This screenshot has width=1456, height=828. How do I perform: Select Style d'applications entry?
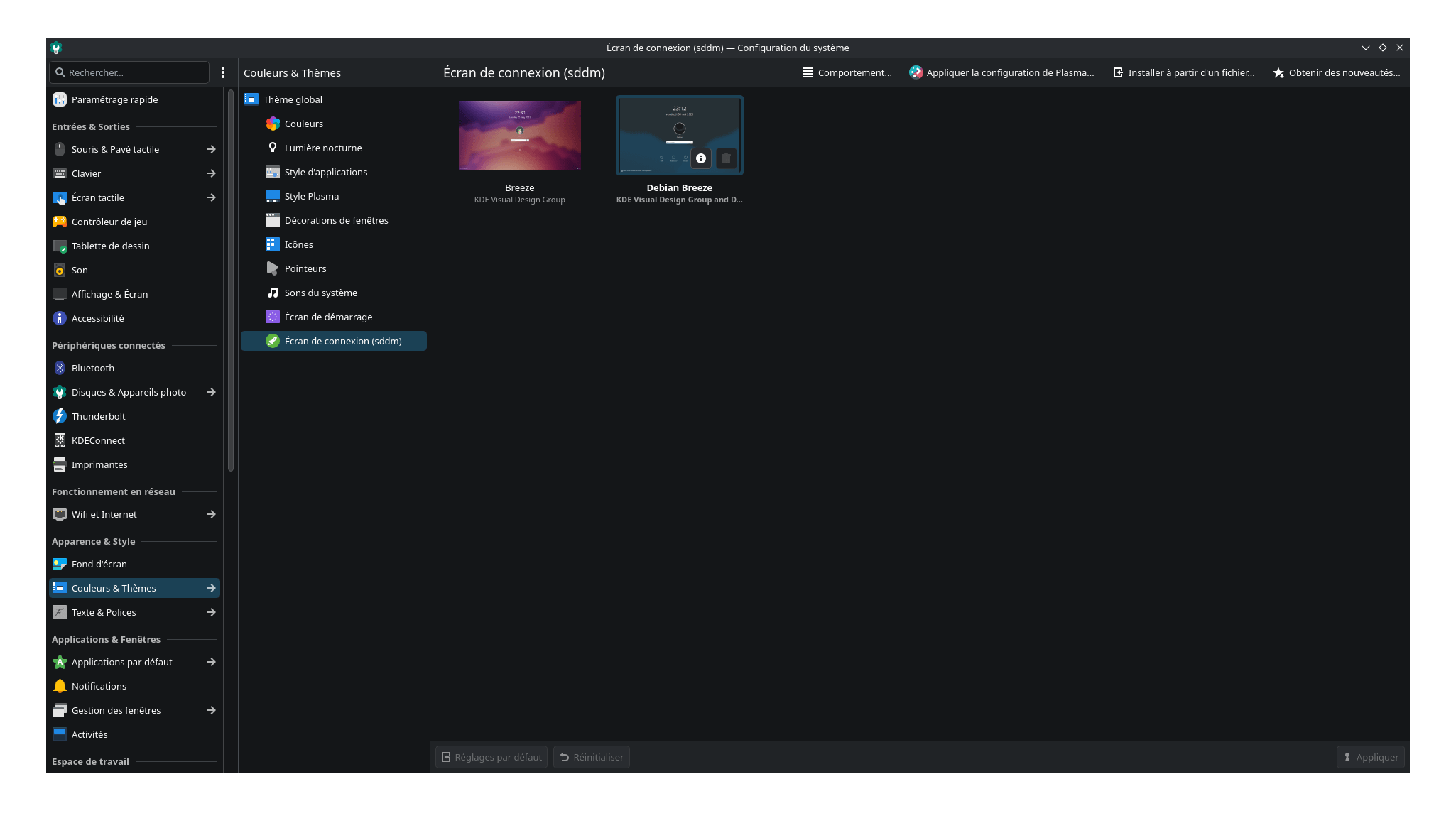[334, 172]
